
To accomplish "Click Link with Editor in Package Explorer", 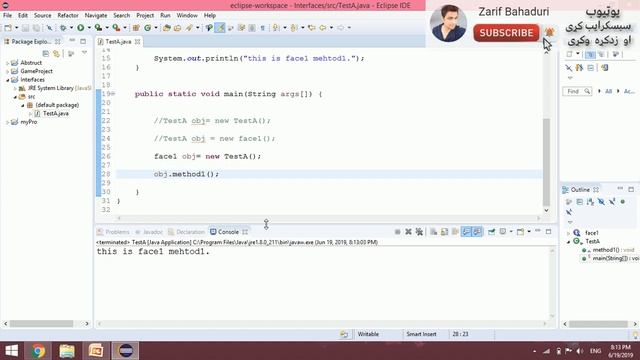I will (x=56, y=53).
